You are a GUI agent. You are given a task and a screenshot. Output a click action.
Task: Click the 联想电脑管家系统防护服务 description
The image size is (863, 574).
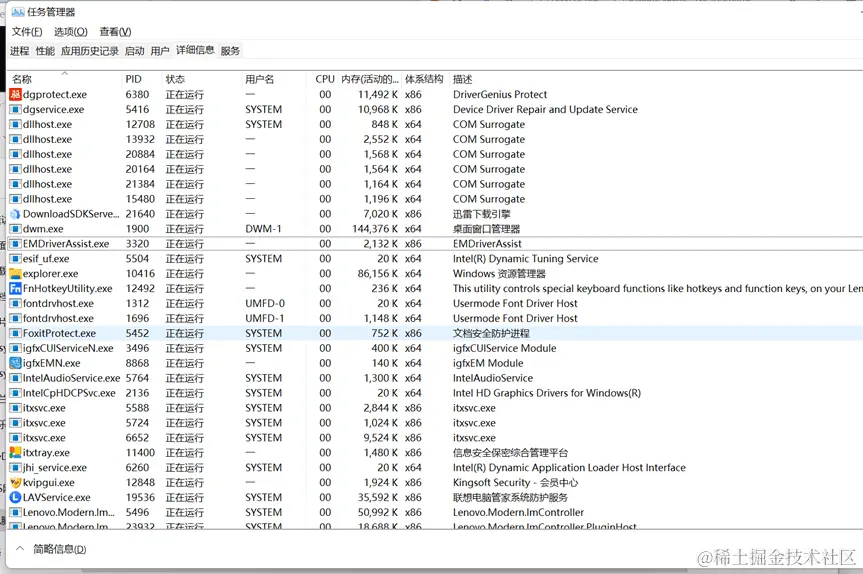[510, 497]
